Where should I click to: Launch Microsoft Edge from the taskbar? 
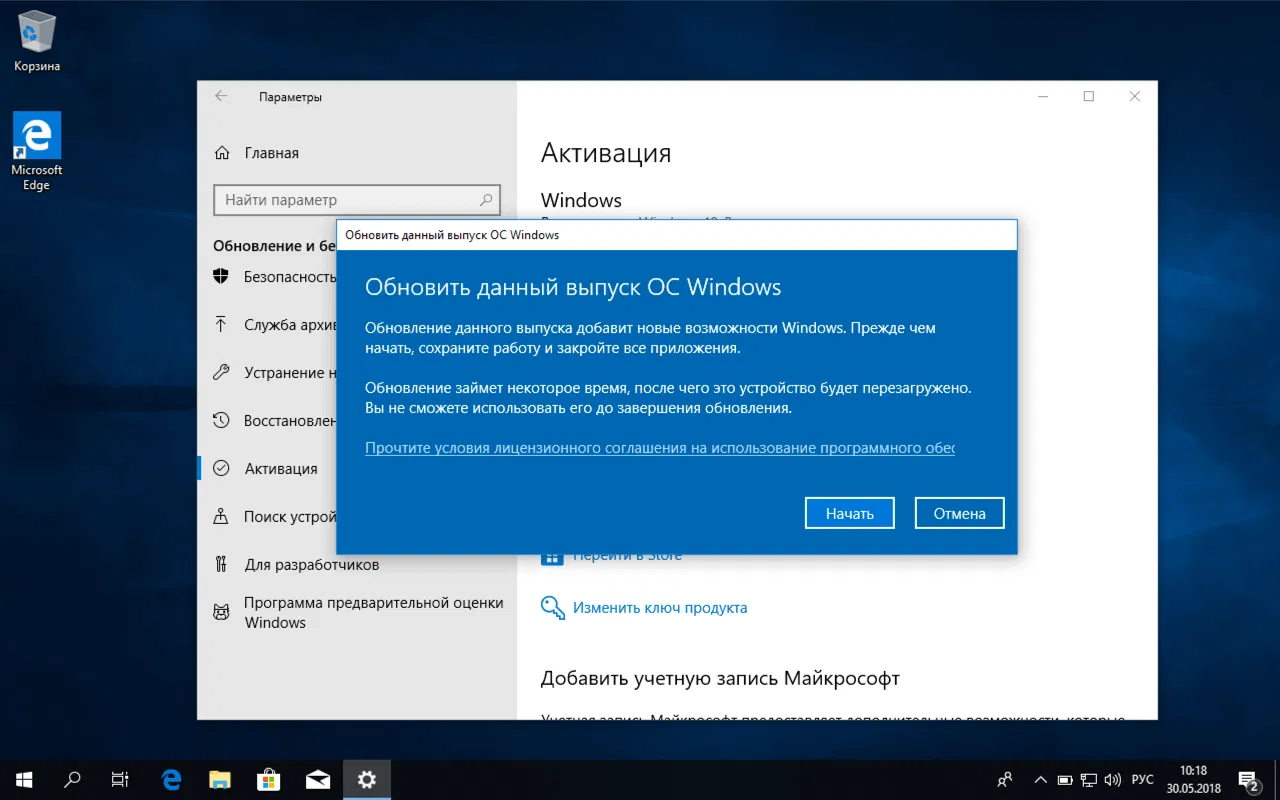tap(170, 779)
